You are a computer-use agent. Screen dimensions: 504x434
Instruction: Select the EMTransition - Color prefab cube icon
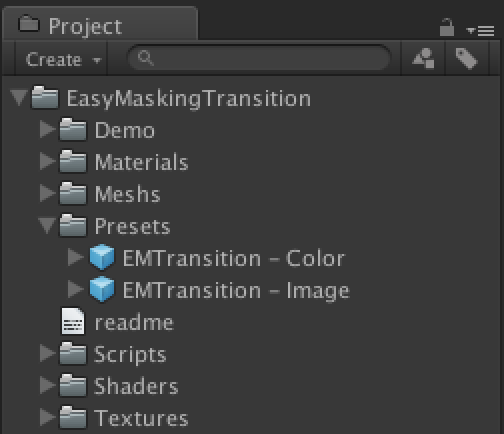coord(102,257)
